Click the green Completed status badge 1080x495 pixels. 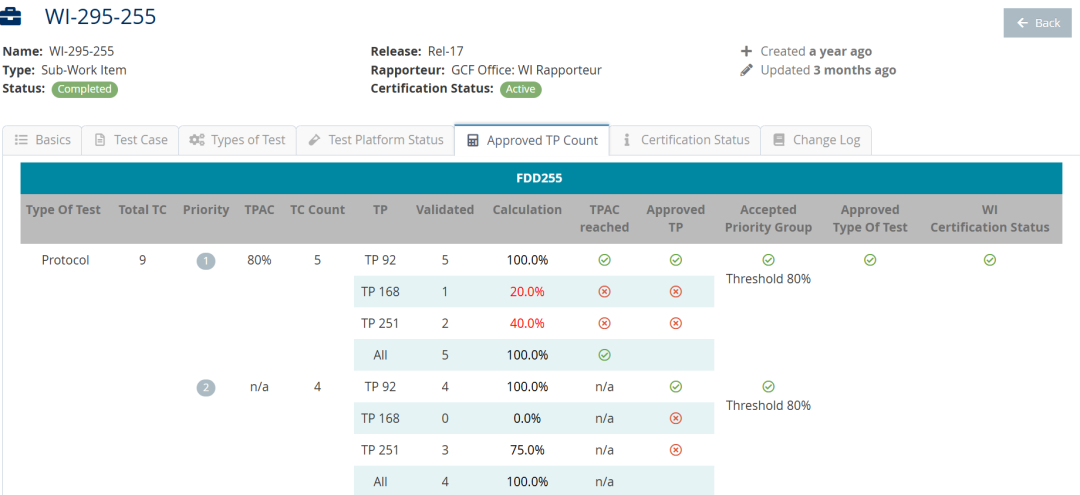(85, 89)
